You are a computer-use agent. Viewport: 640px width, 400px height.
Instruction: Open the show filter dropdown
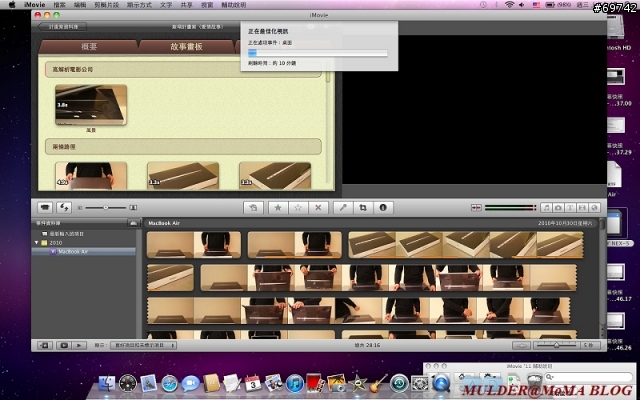point(143,345)
